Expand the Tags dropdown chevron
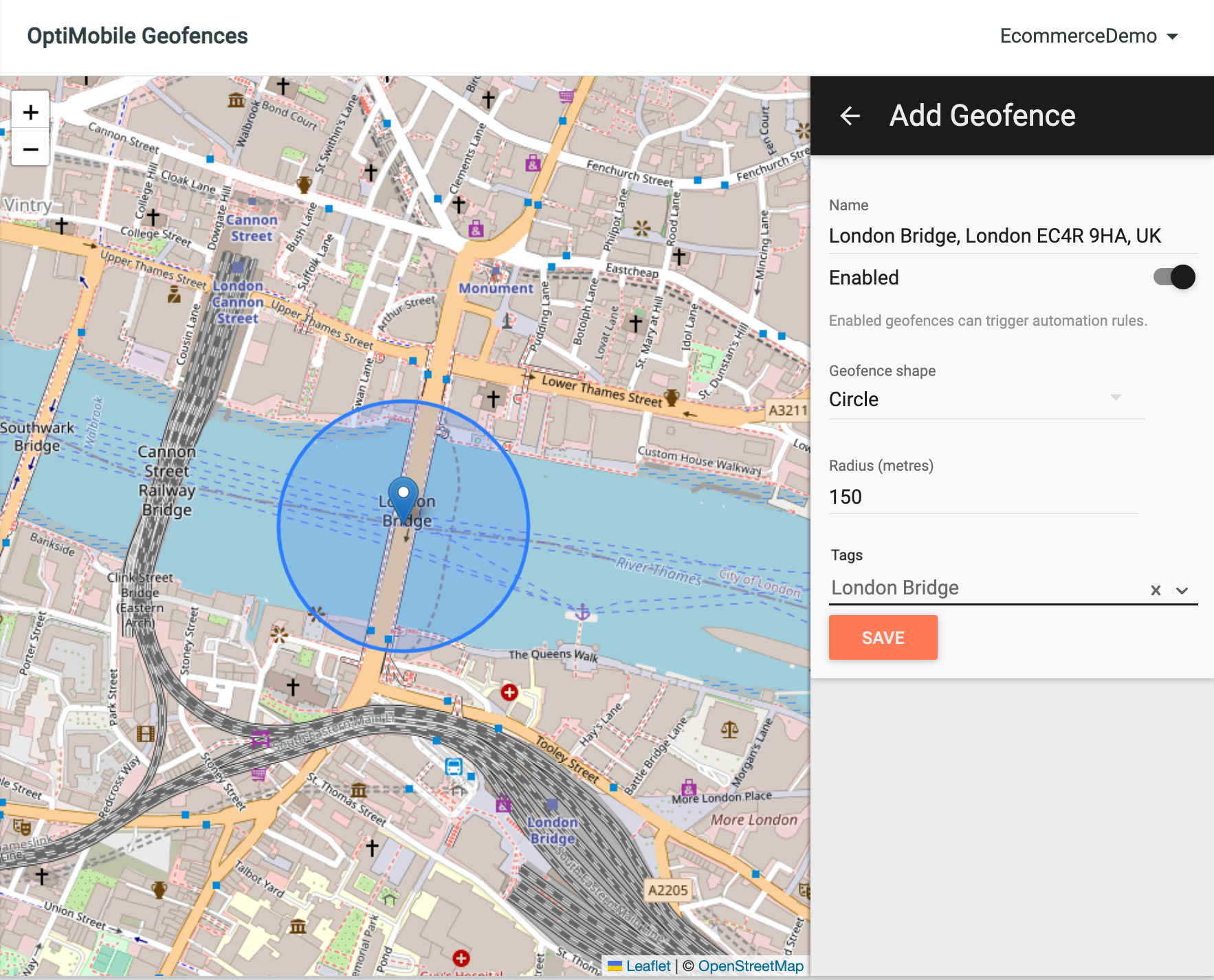This screenshot has height=980, width=1214. point(1182,590)
